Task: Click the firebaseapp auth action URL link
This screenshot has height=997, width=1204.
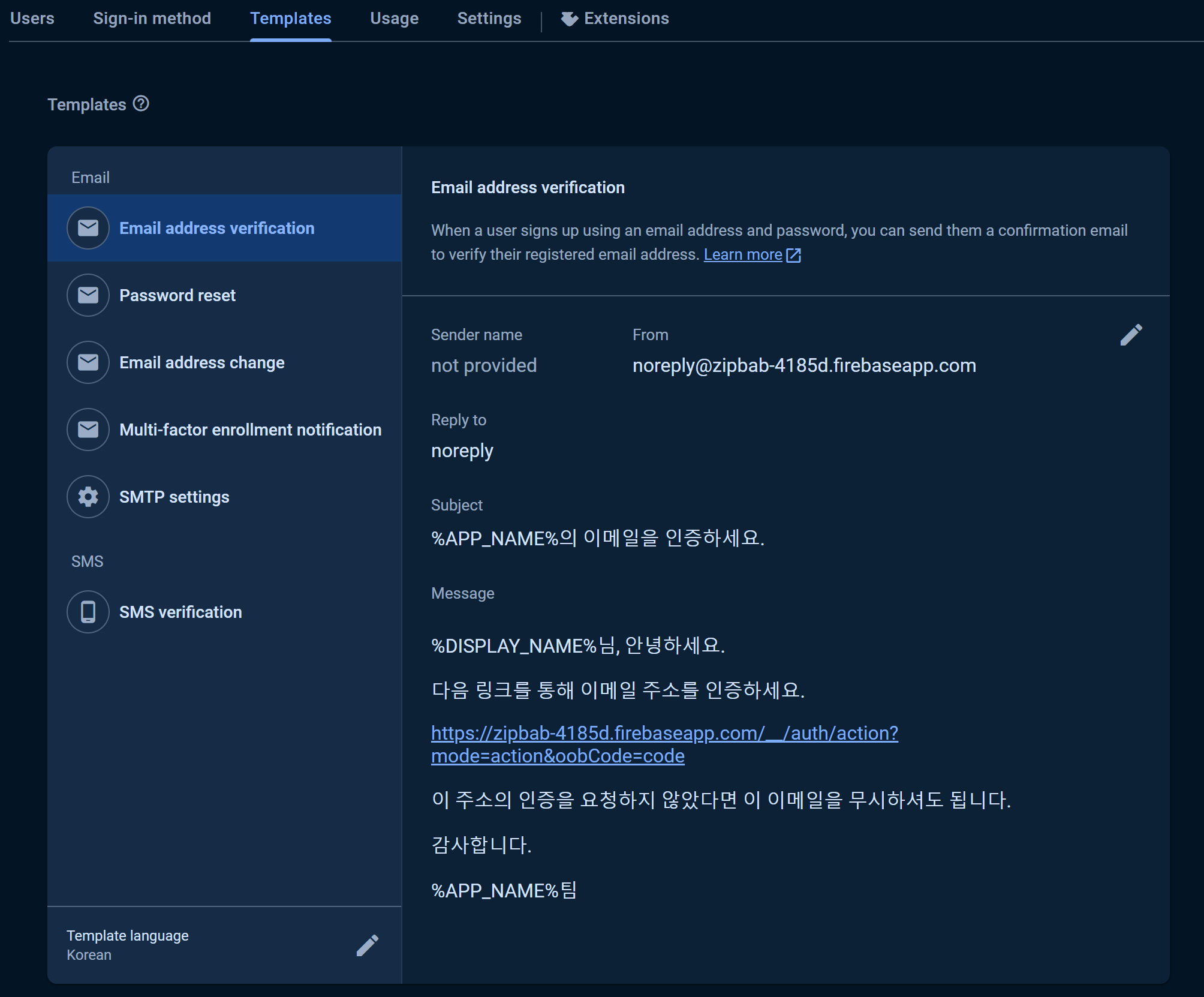Action: pyautogui.click(x=664, y=733)
